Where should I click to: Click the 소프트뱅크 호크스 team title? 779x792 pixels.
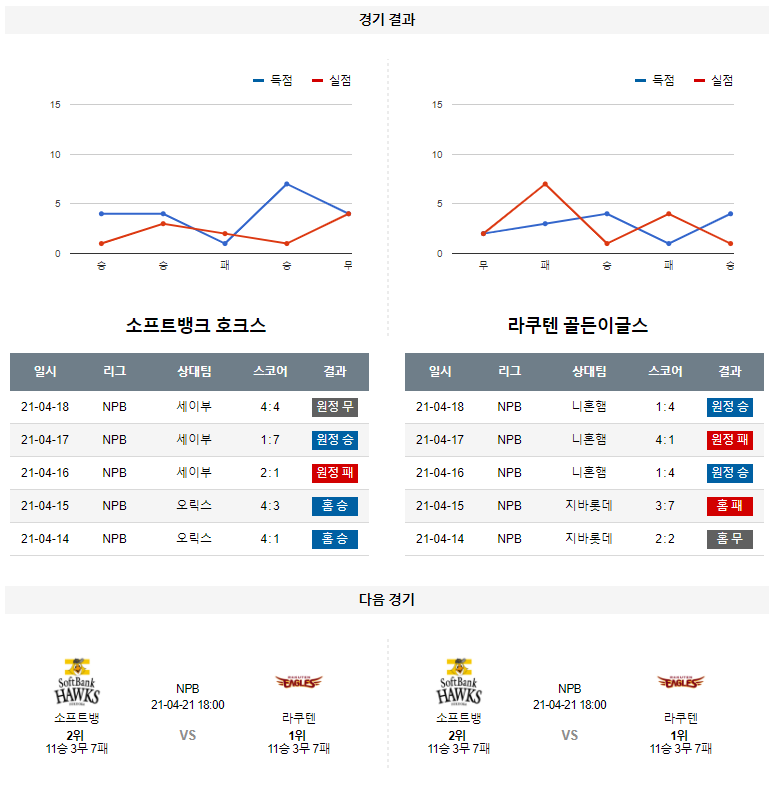(196, 326)
